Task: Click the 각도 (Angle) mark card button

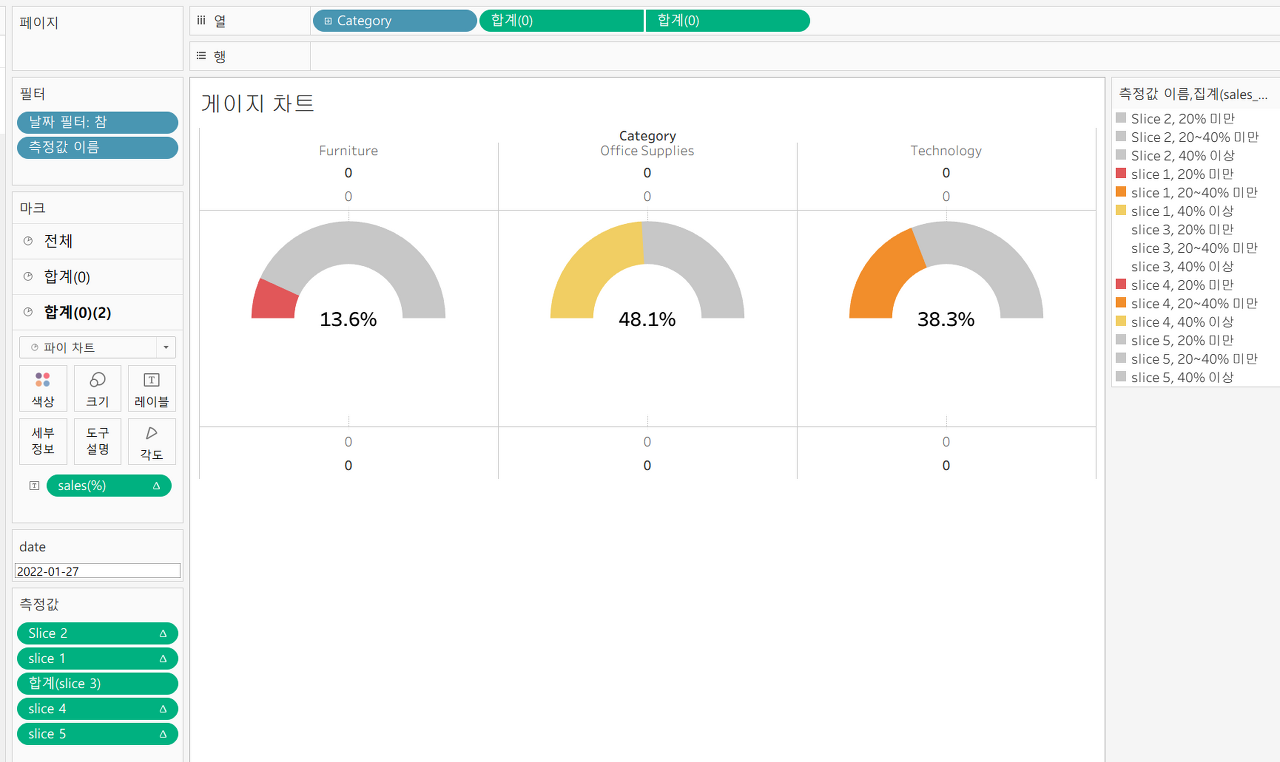Action: pos(151,441)
